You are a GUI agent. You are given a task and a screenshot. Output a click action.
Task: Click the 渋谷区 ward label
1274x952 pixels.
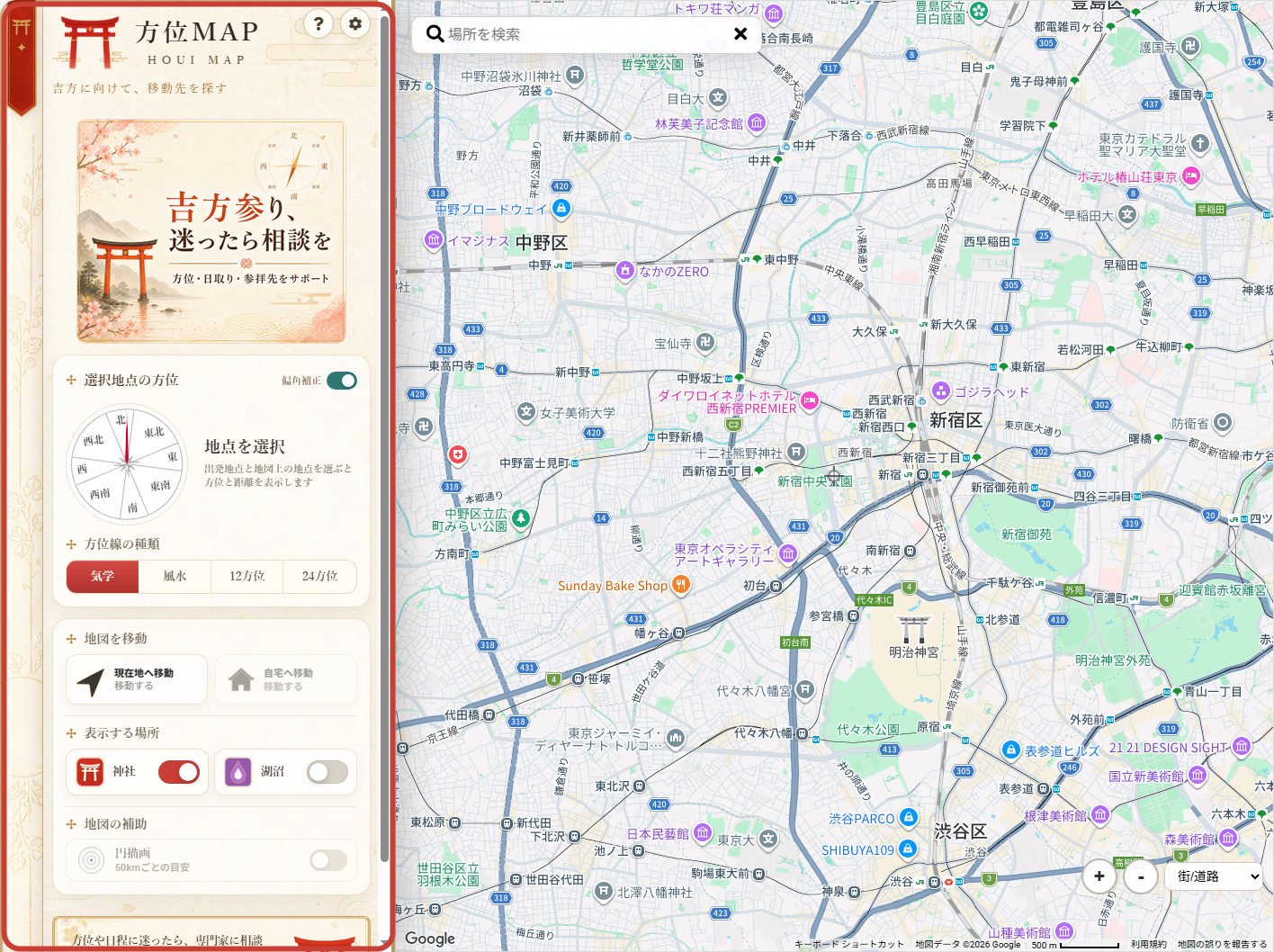click(961, 831)
